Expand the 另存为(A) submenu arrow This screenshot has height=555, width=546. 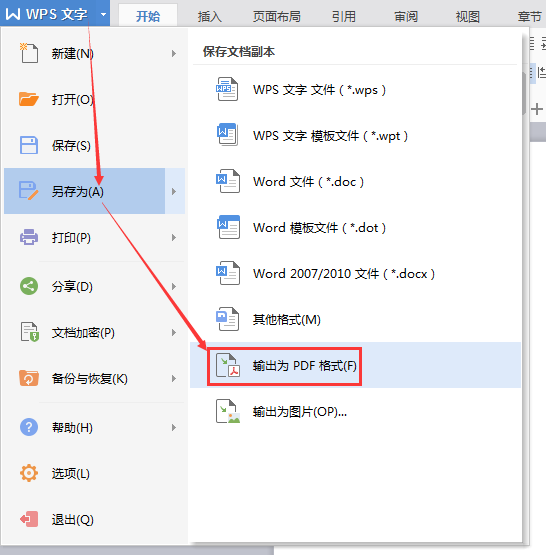[174, 191]
